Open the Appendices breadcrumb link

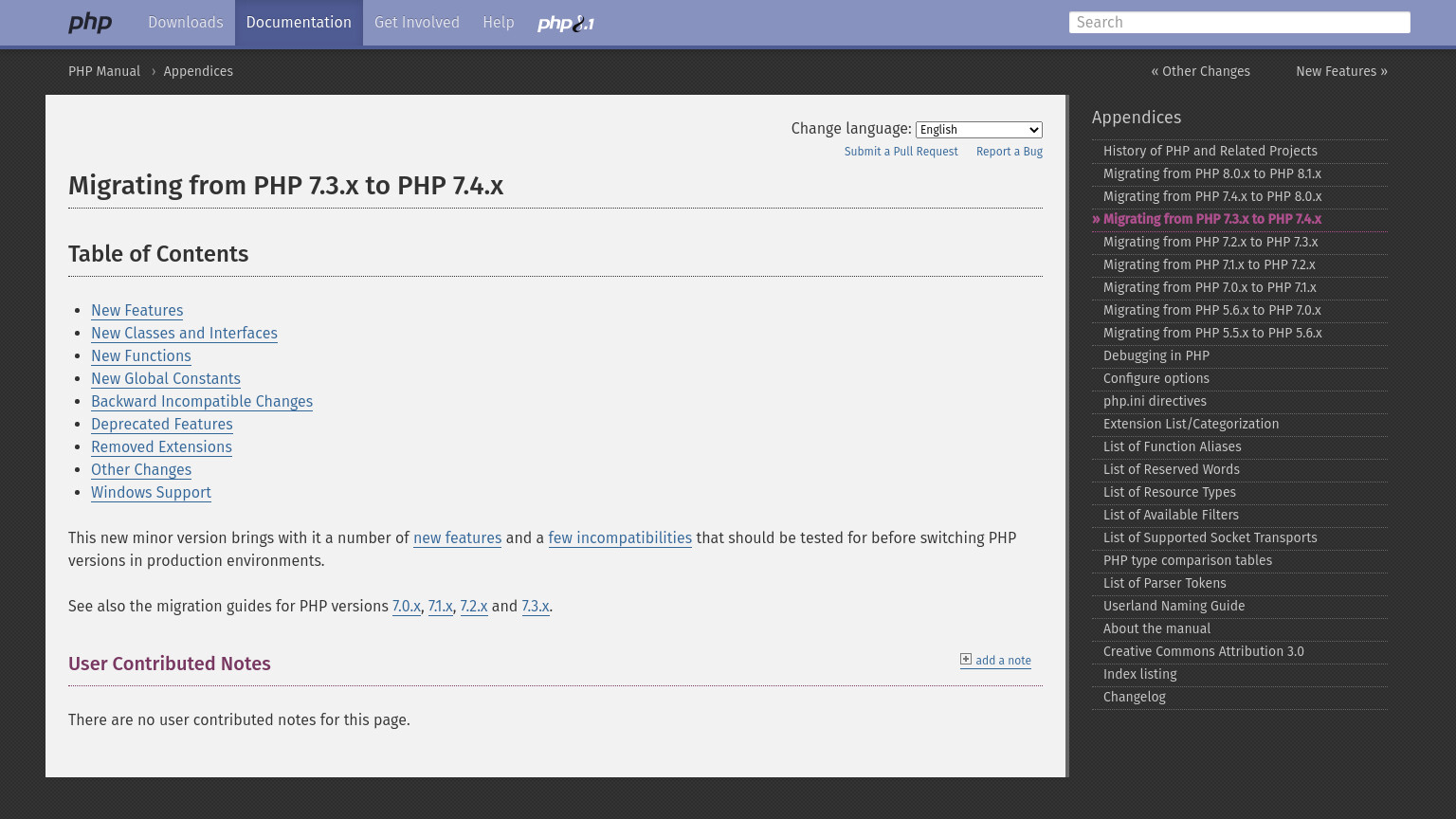click(x=198, y=71)
